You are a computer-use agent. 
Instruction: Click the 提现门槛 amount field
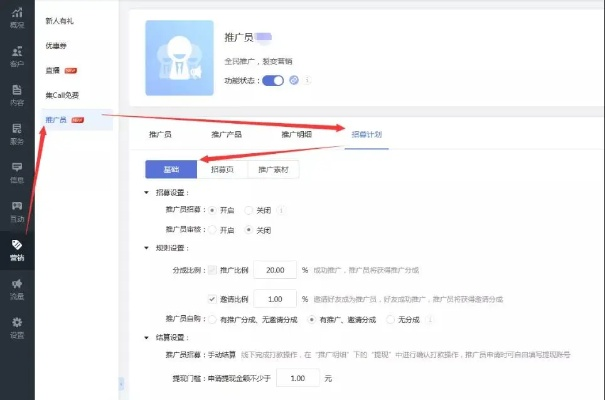click(x=298, y=378)
